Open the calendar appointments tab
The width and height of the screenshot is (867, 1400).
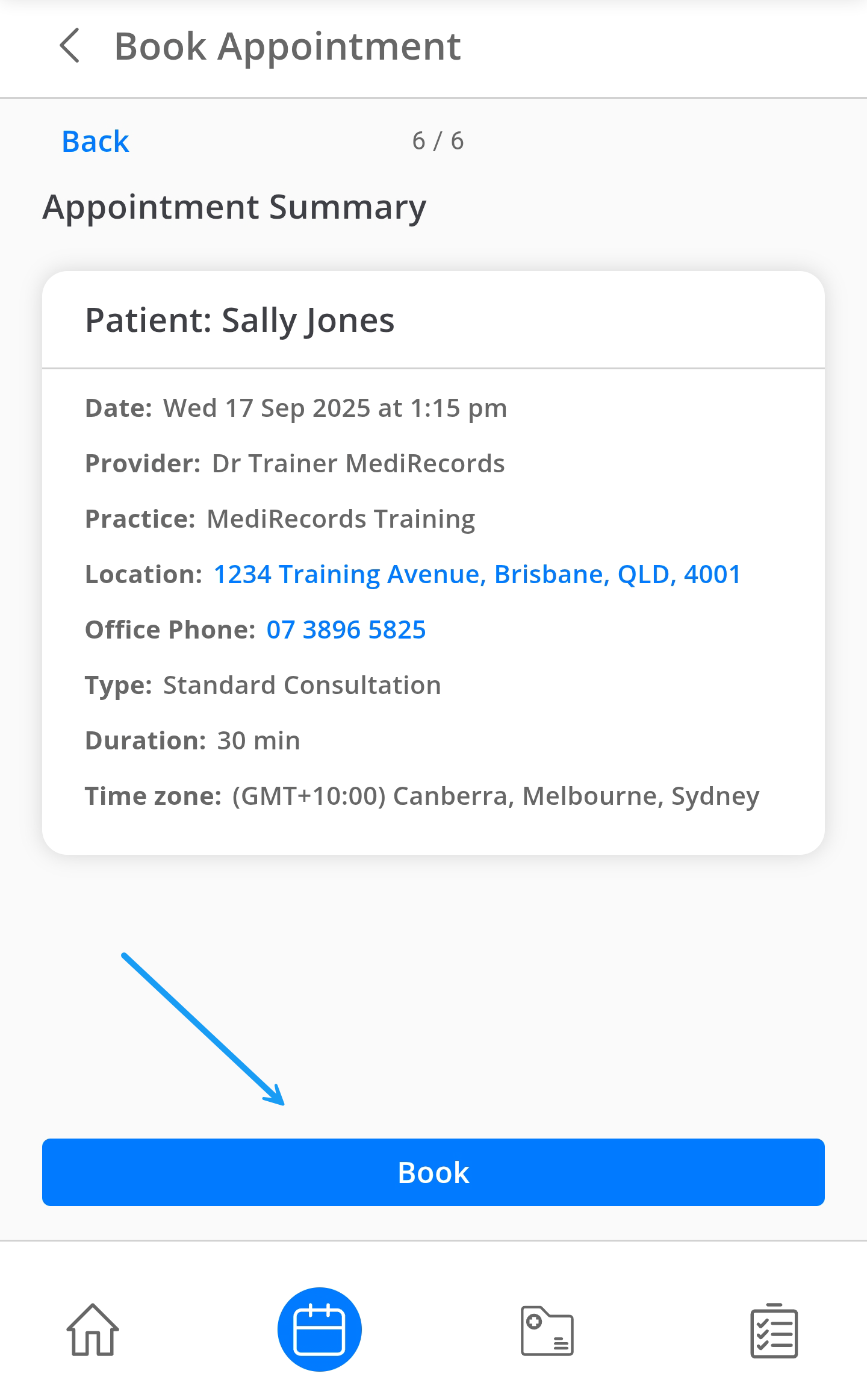(x=319, y=1329)
